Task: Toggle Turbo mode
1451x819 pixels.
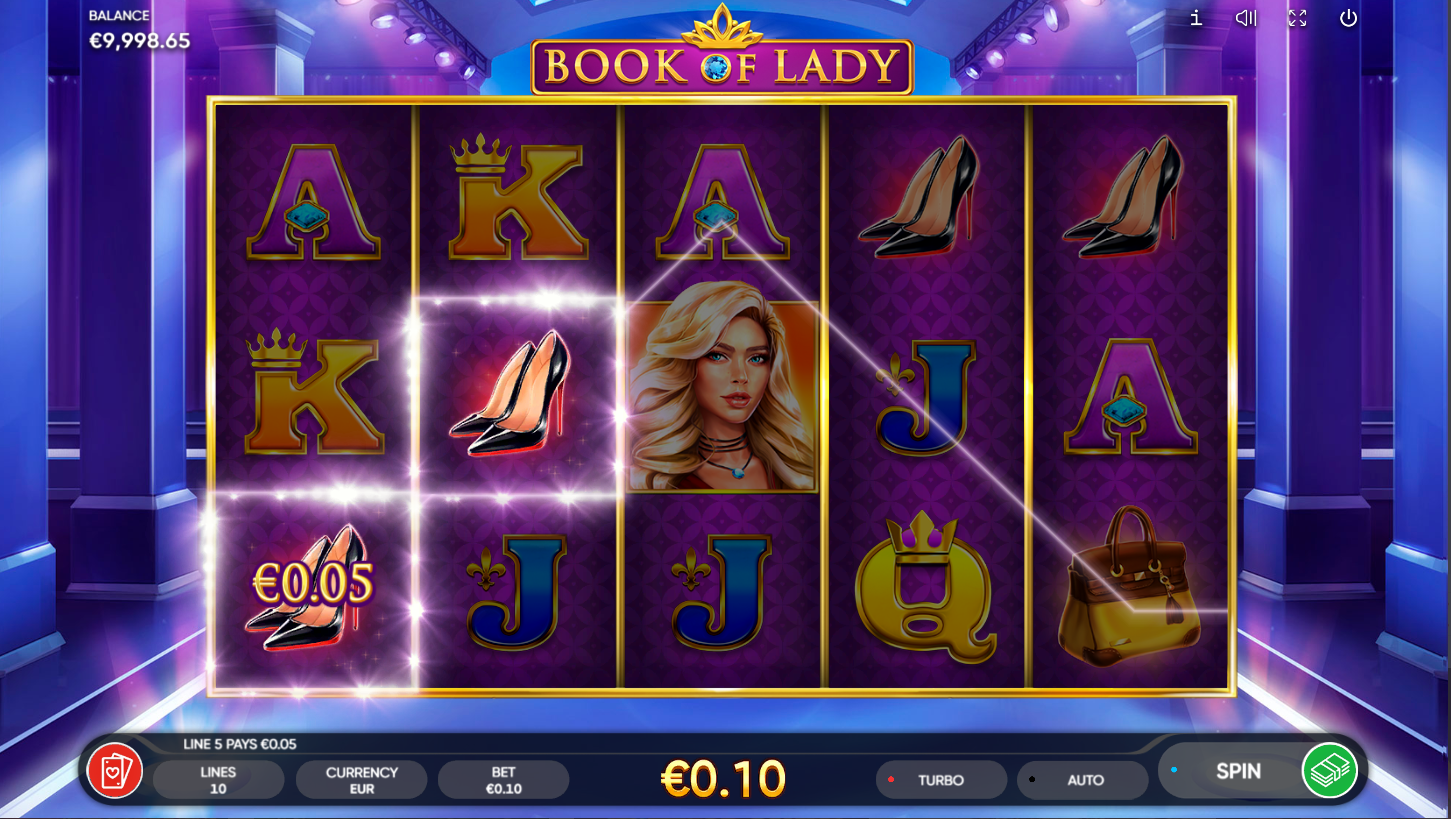Action: pos(941,780)
